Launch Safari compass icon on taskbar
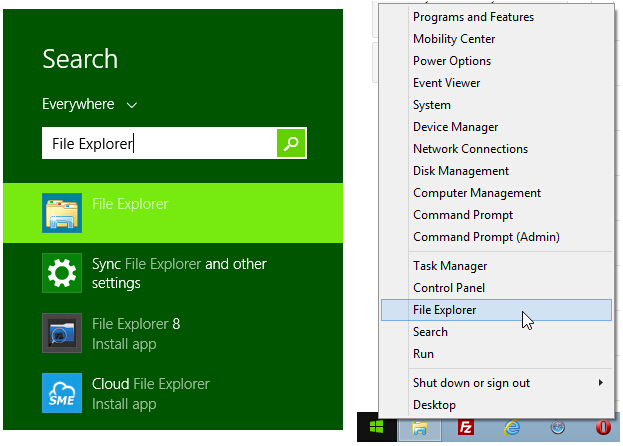Image resolution: width=623 pixels, height=446 pixels. coord(558,428)
